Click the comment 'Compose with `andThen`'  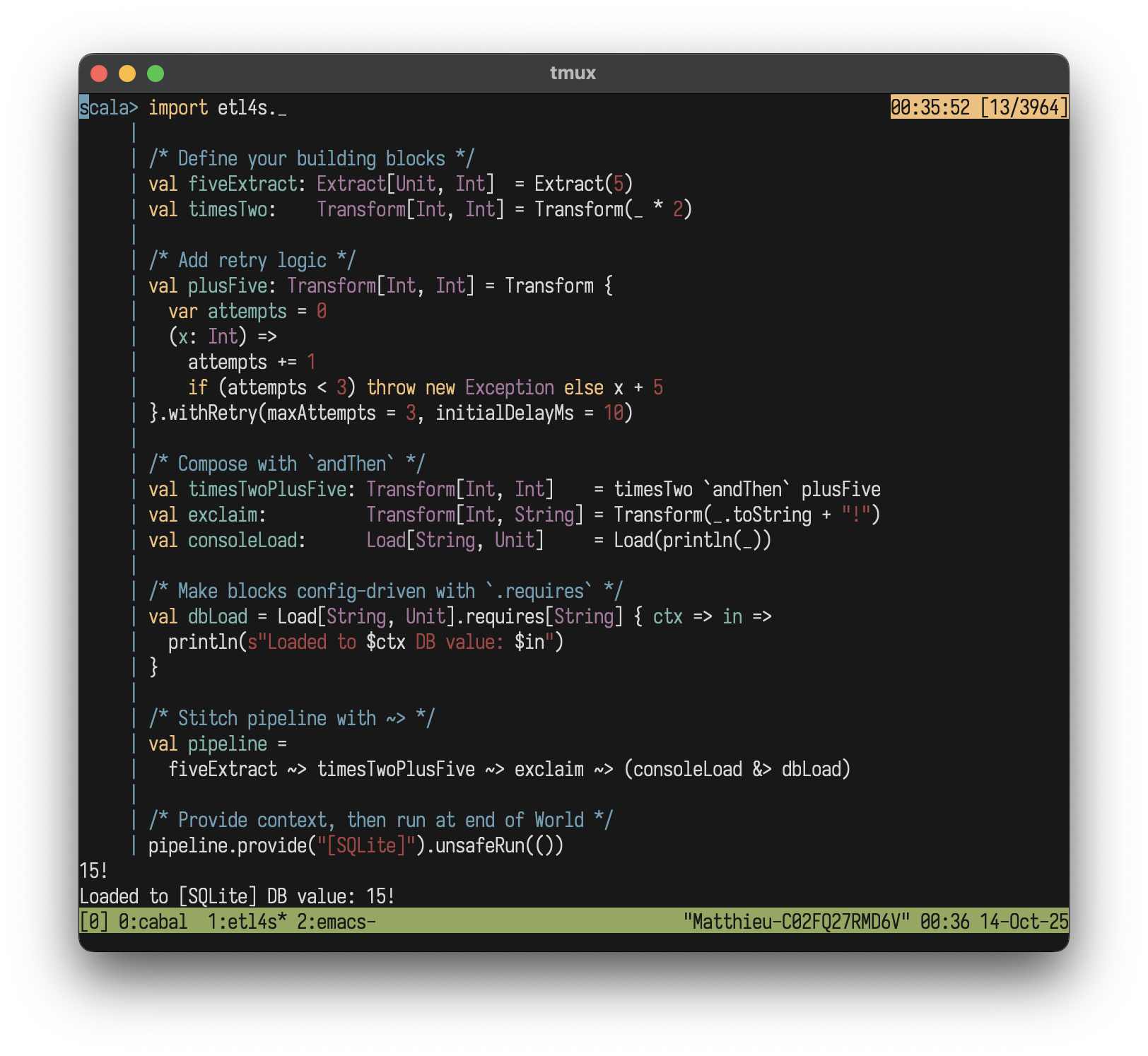point(287,464)
